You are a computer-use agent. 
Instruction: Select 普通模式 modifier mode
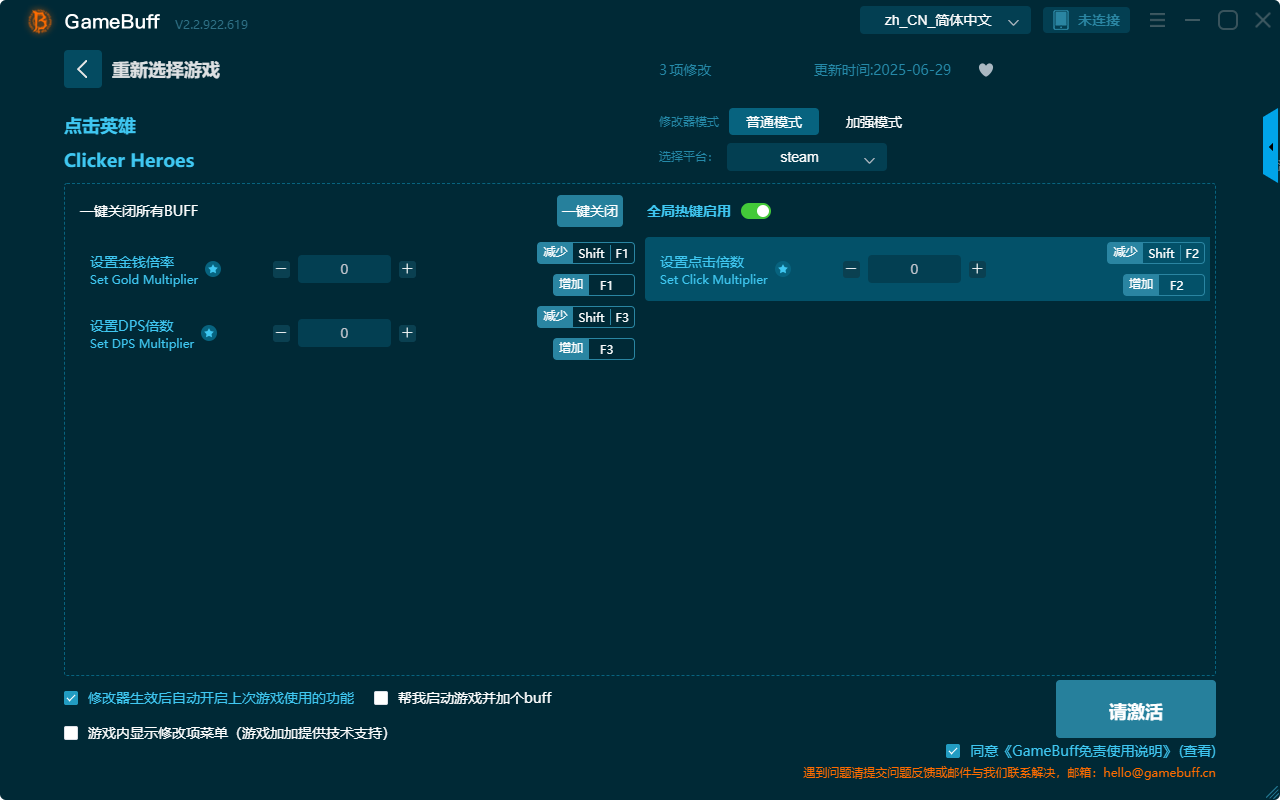772,122
